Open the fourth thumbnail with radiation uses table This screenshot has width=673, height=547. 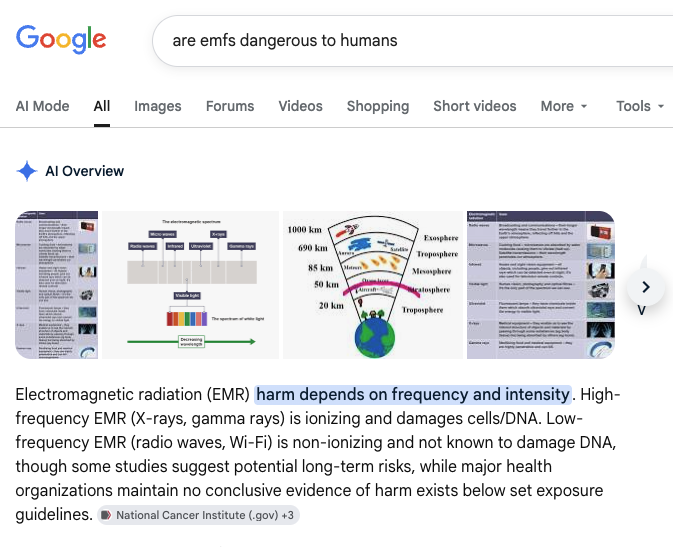click(x=541, y=285)
